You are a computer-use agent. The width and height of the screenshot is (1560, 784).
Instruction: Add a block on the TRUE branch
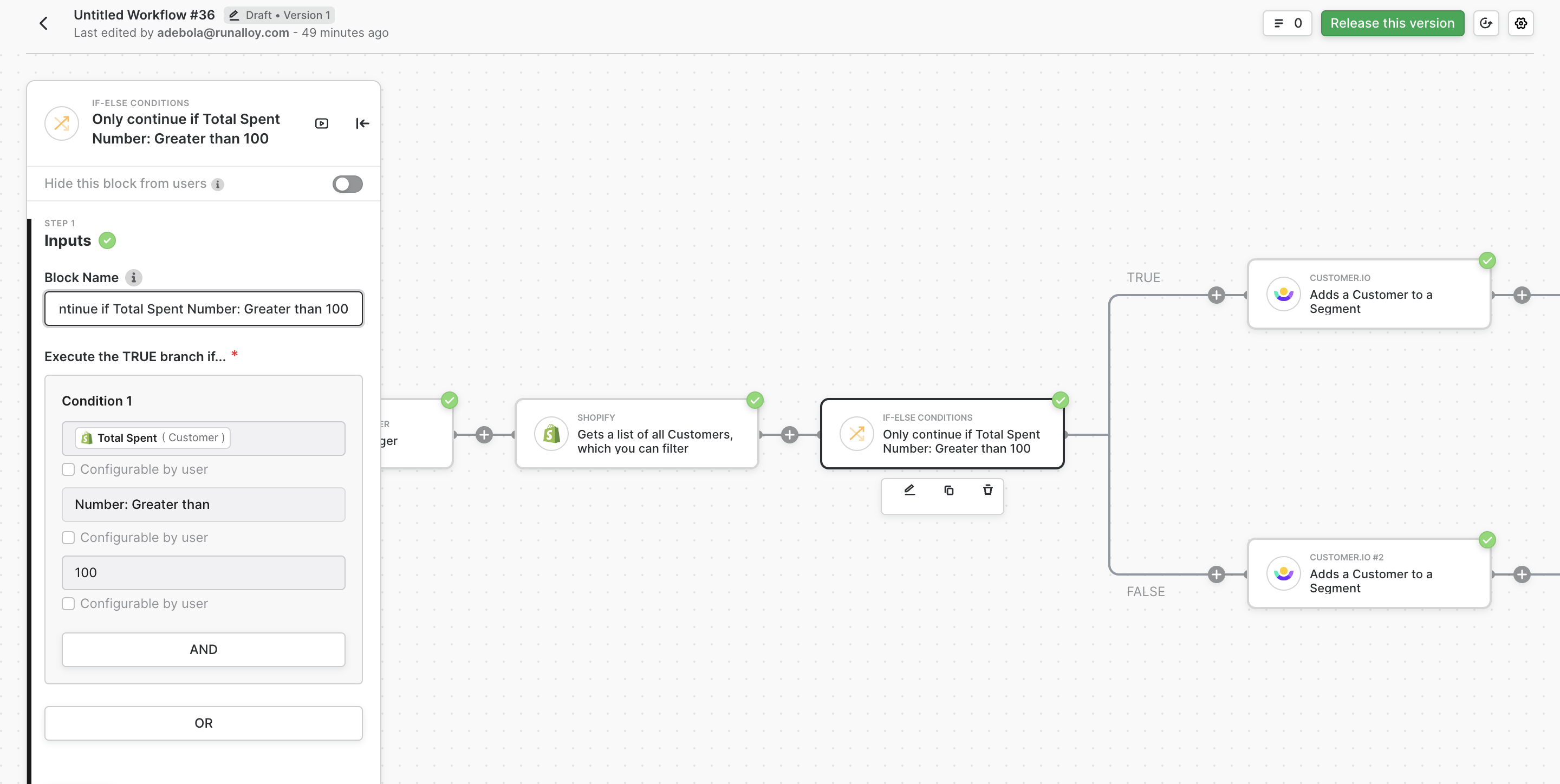click(1217, 296)
